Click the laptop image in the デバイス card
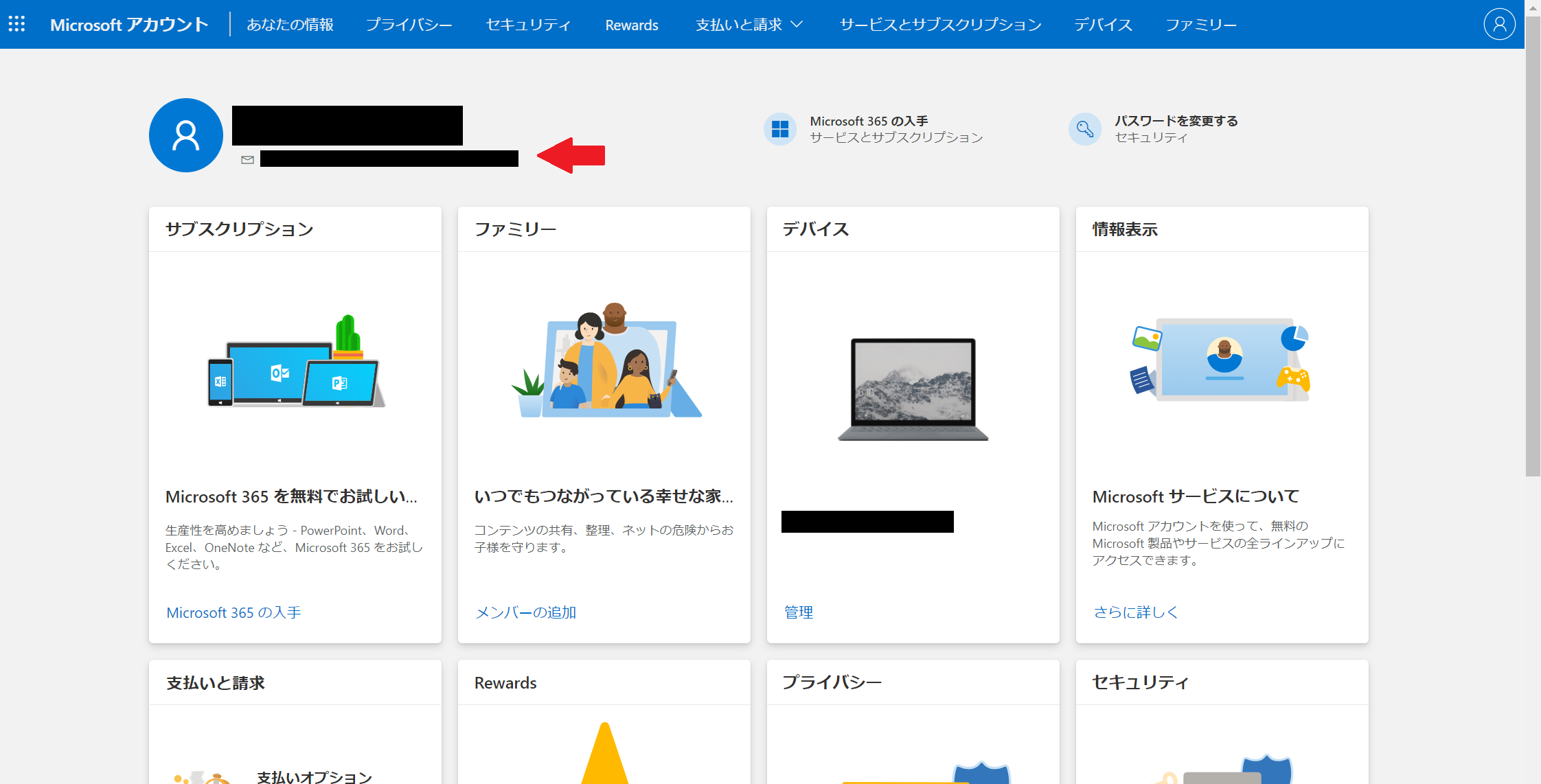The height and width of the screenshot is (784, 1541). point(912,388)
